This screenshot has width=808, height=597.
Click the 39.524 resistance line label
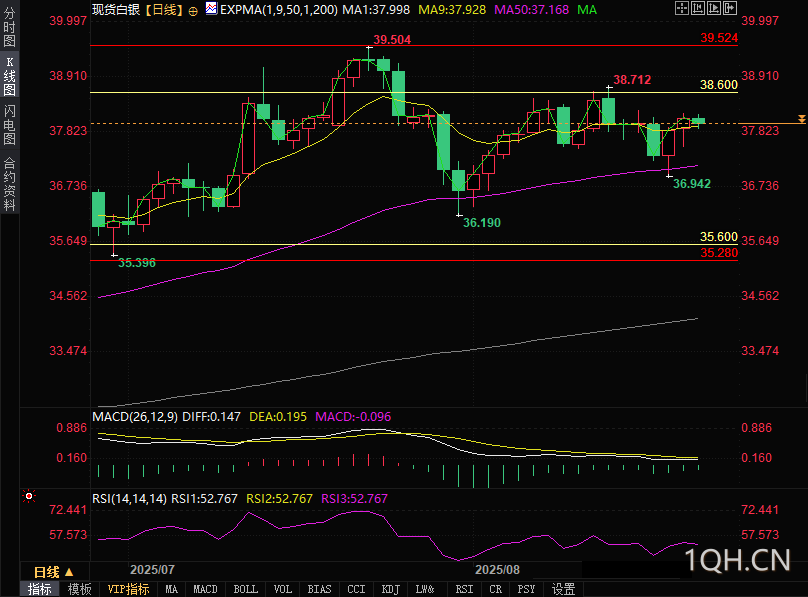(x=719, y=38)
